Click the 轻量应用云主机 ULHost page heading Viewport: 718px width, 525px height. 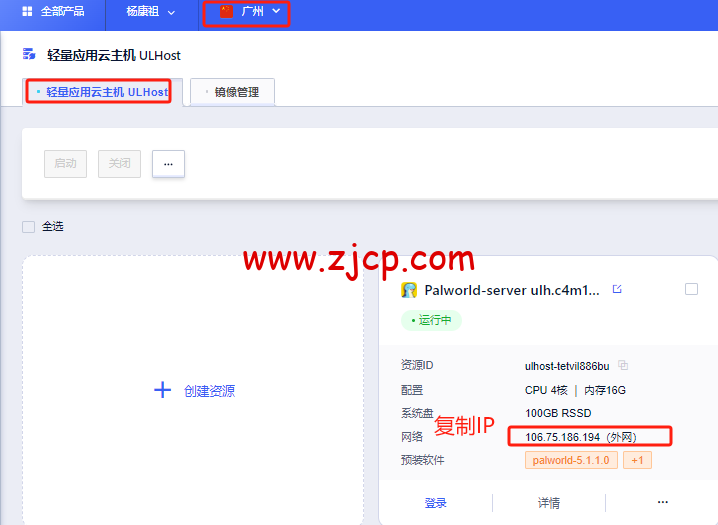click(114, 55)
